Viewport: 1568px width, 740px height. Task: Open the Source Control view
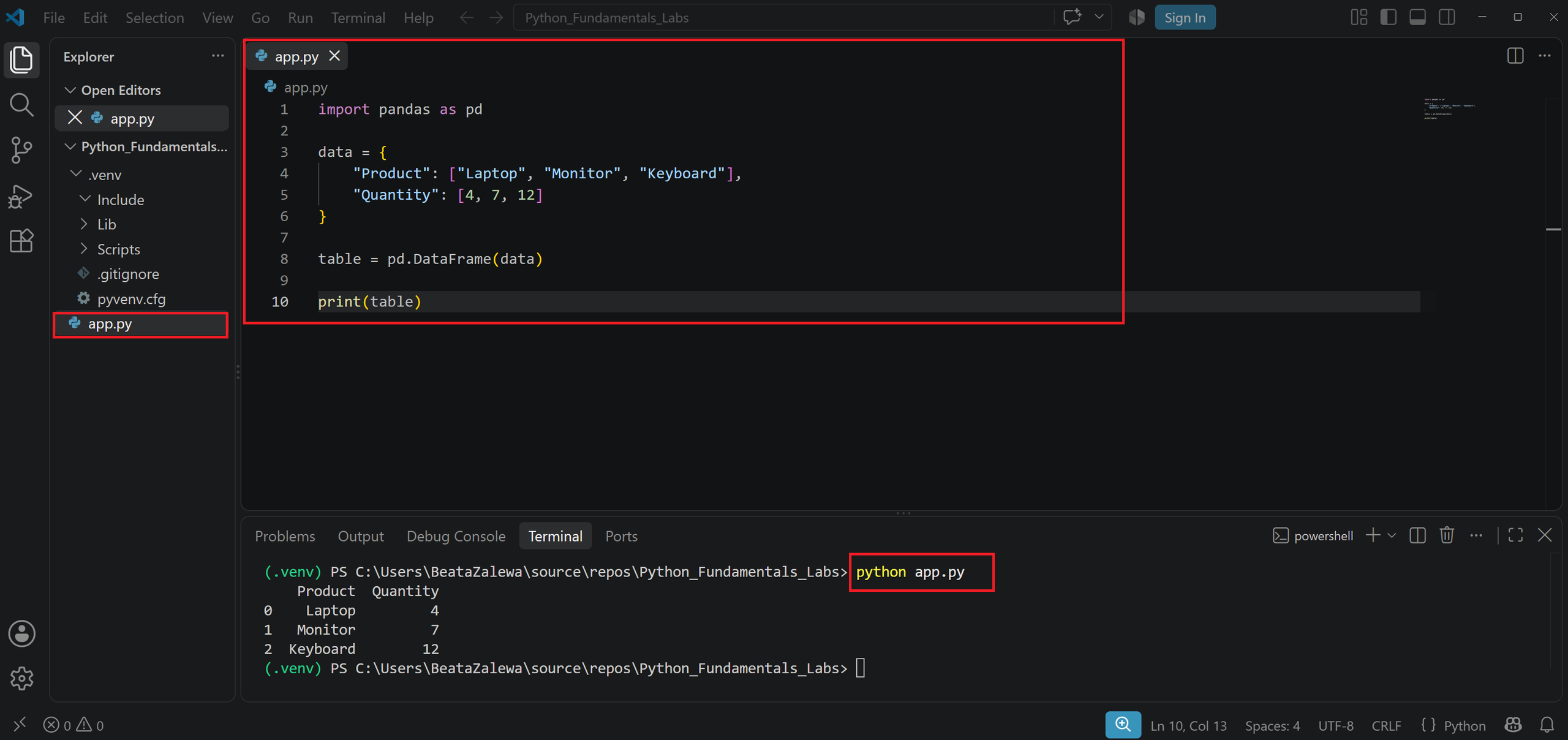[x=21, y=150]
